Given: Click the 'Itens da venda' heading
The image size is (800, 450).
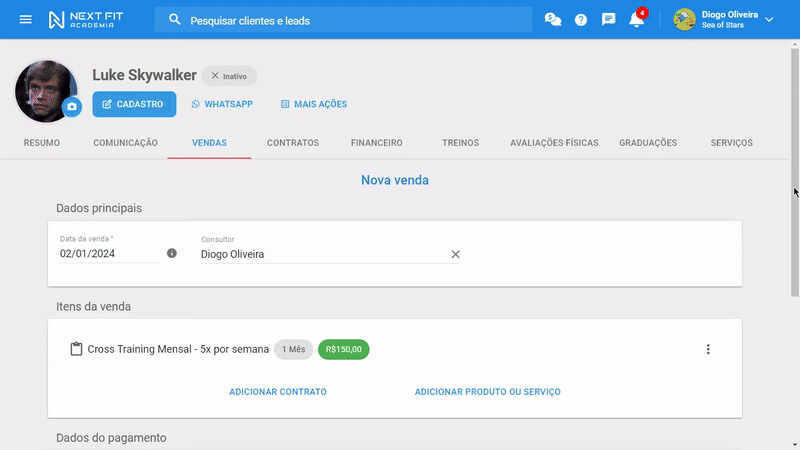Looking at the screenshot, I should click(93, 307).
